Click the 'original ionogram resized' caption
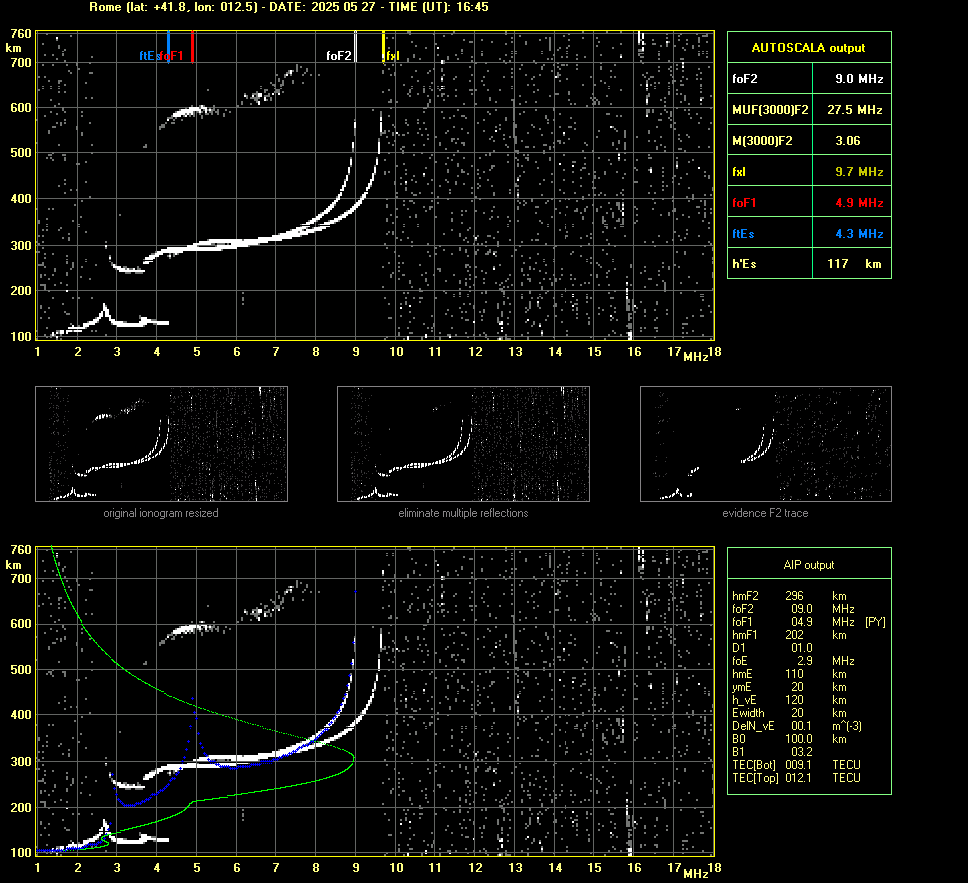 [x=161, y=513]
